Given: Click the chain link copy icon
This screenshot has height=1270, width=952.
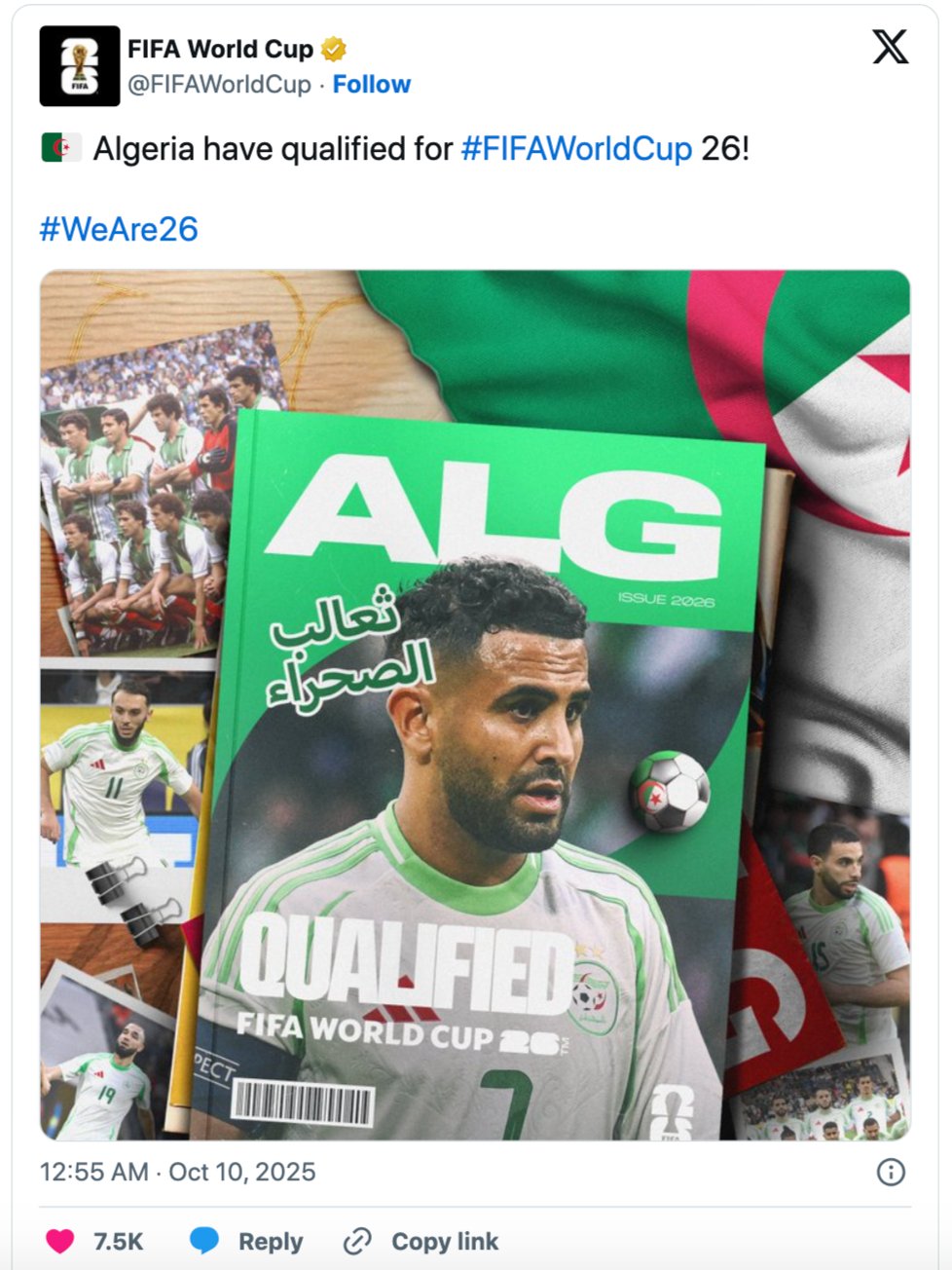Looking at the screenshot, I should coord(357,1242).
